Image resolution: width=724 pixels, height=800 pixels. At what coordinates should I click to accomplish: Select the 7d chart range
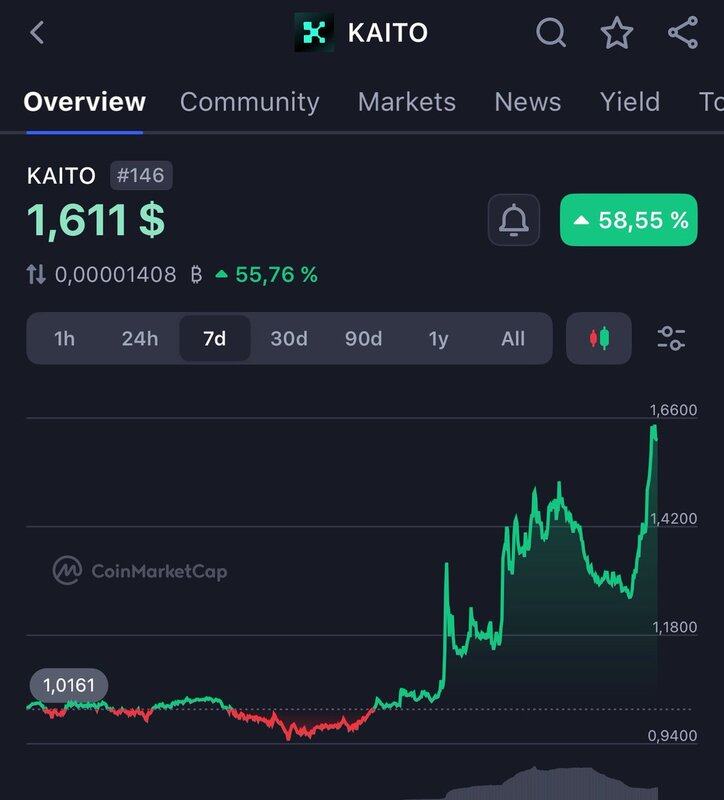click(215, 339)
